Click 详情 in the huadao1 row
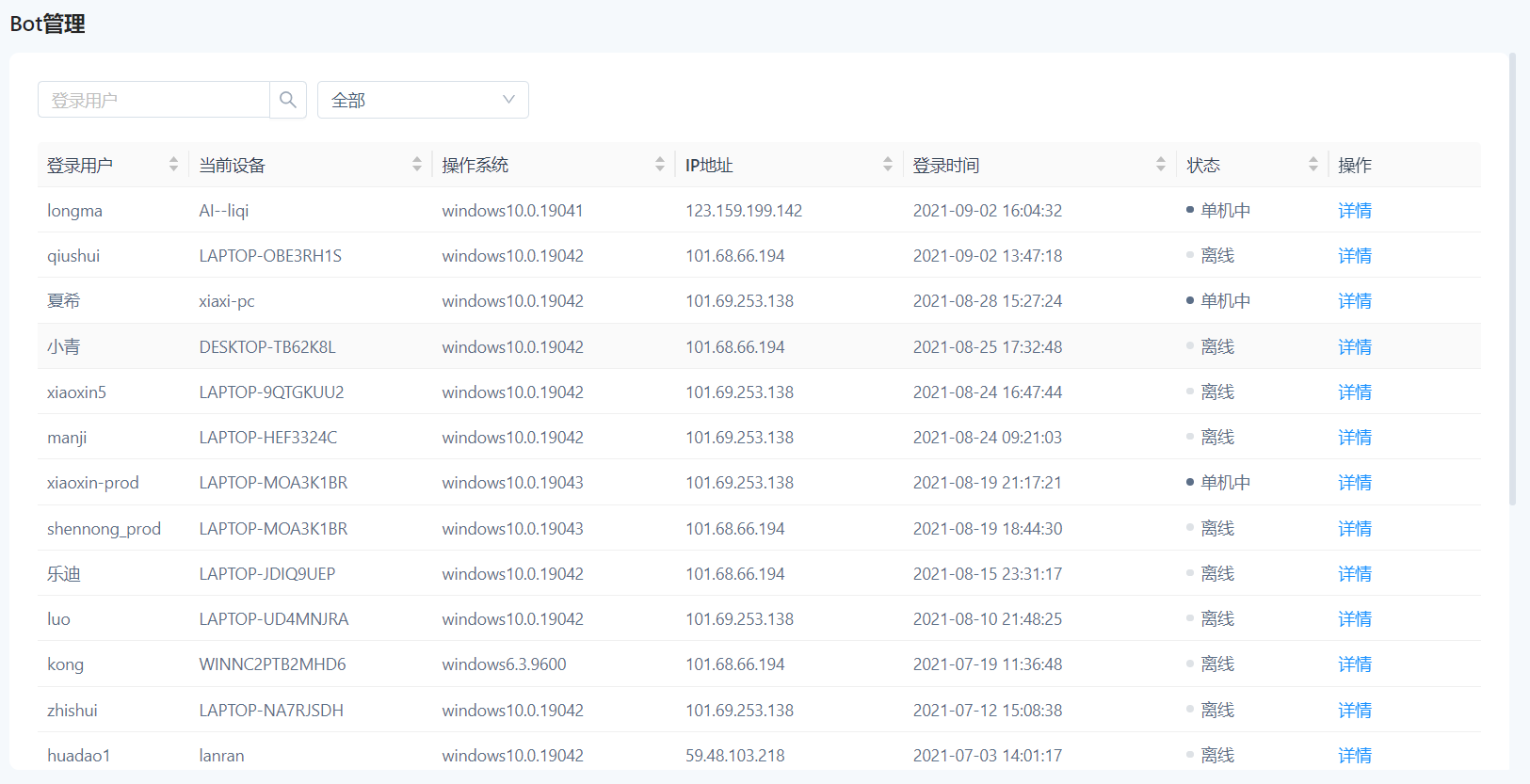 1354,756
